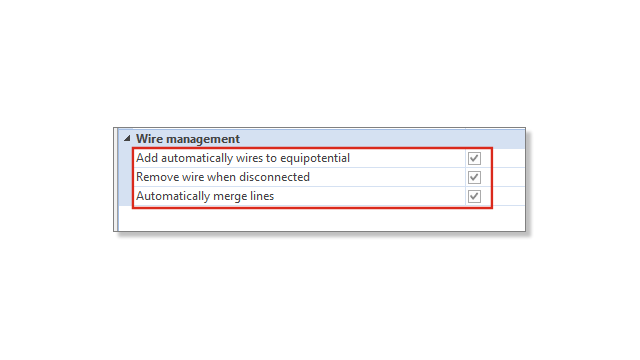Viewport: 640px width, 360px height.
Task: Uncheck Add automatically wires to equipotential checkbox
Action: [x=474, y=158]
